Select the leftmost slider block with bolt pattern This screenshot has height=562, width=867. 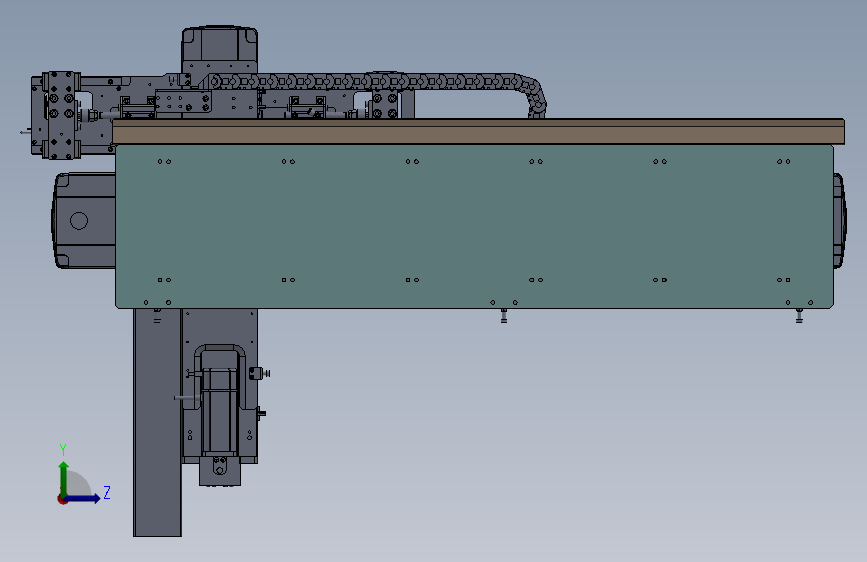(61, 115)
